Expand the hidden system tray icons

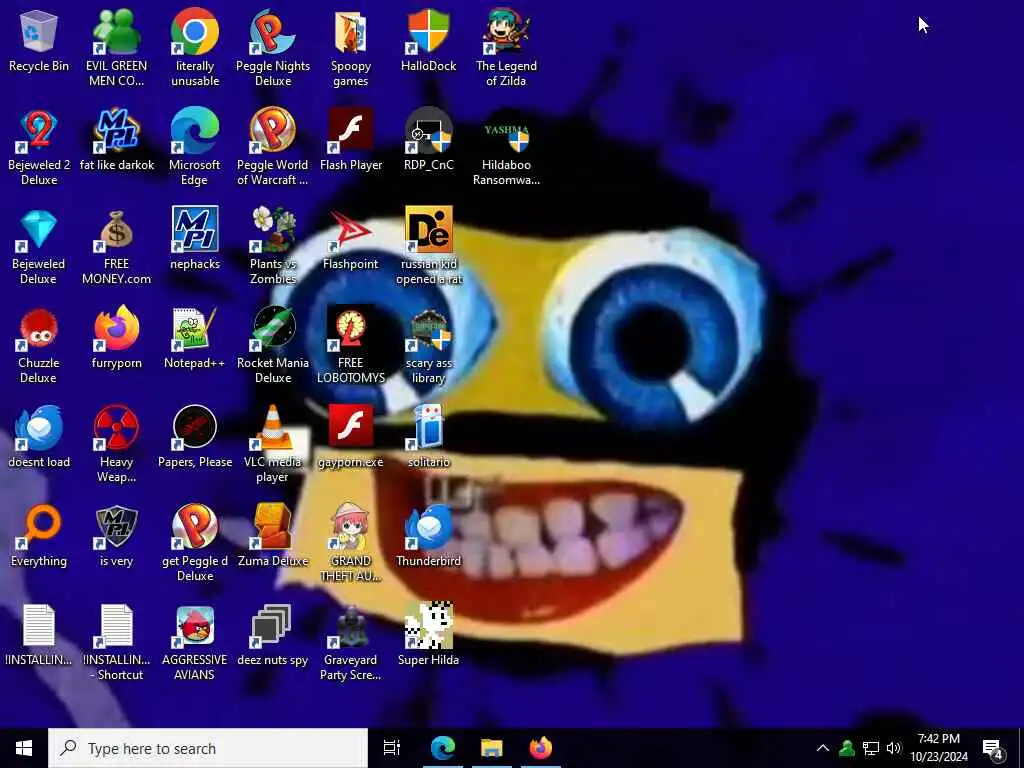coord(823,748)
